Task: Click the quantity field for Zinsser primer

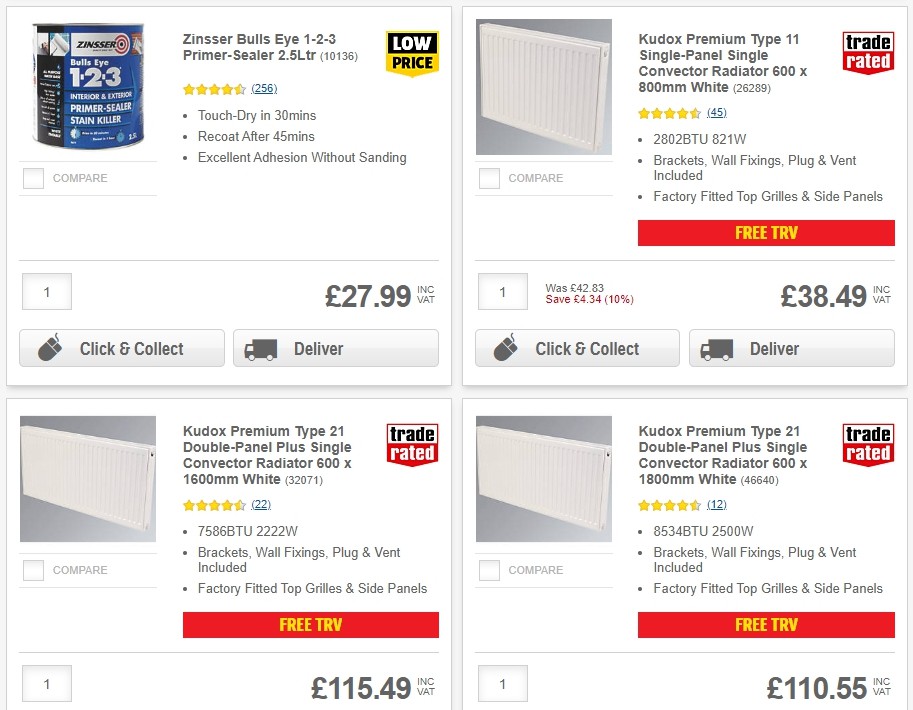Action: point(46,291)
